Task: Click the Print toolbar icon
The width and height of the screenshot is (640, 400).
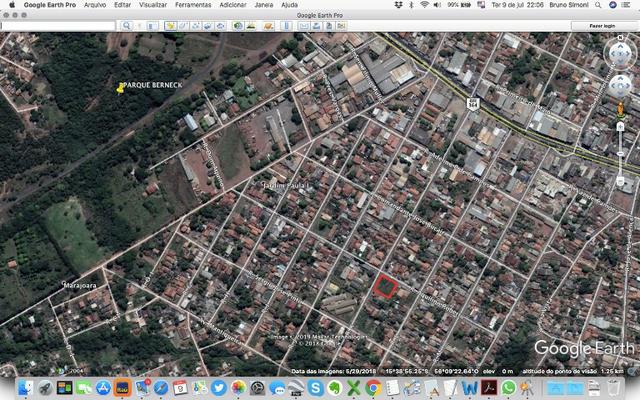Action: (316, 26)
